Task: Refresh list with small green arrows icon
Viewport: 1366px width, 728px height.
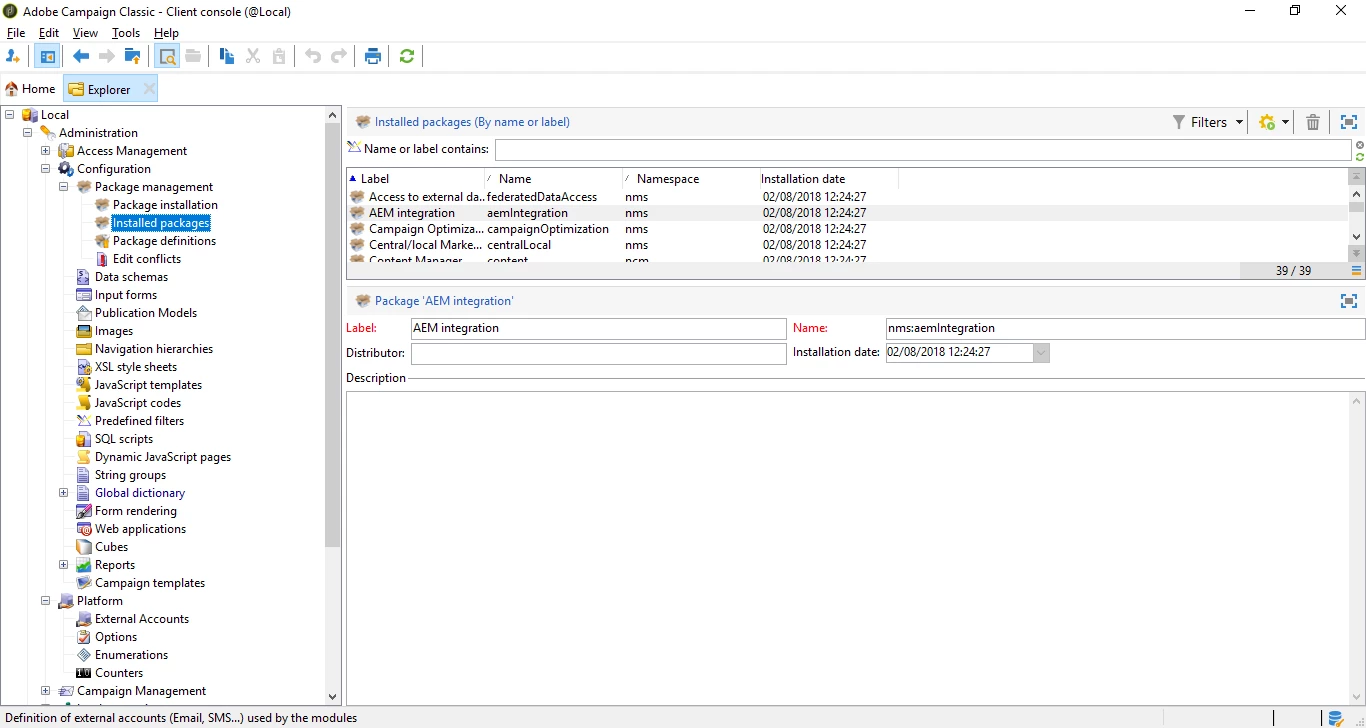Action: [1360, 157]
